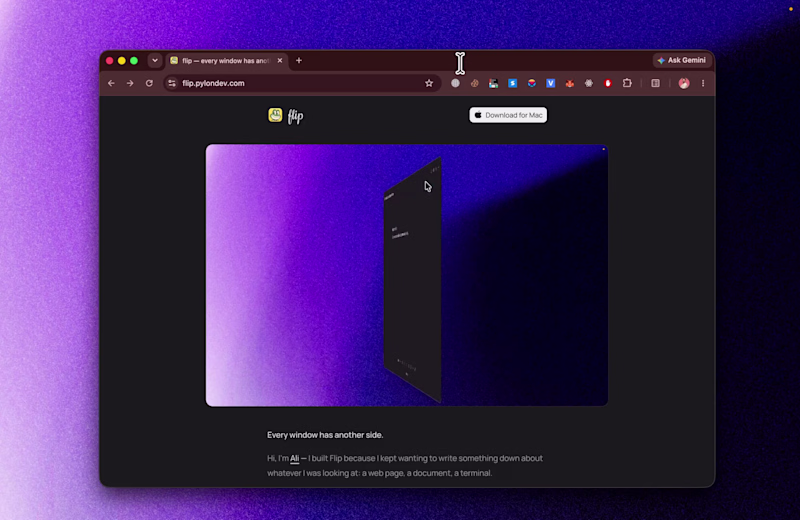800x520 pixels.
Task: Open the Extensions puzzle piece menu
Action: (627, 83)
